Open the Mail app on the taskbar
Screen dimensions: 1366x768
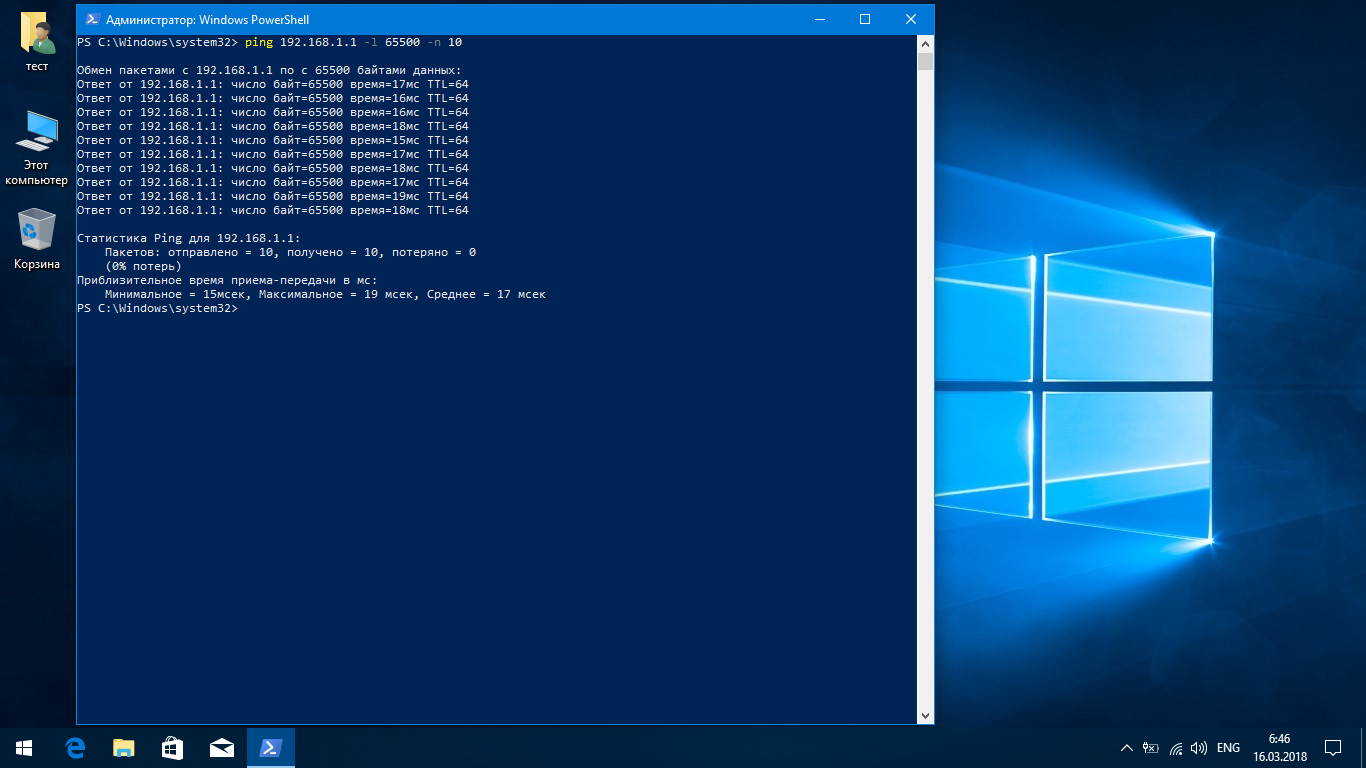click(x=221, y=747)
